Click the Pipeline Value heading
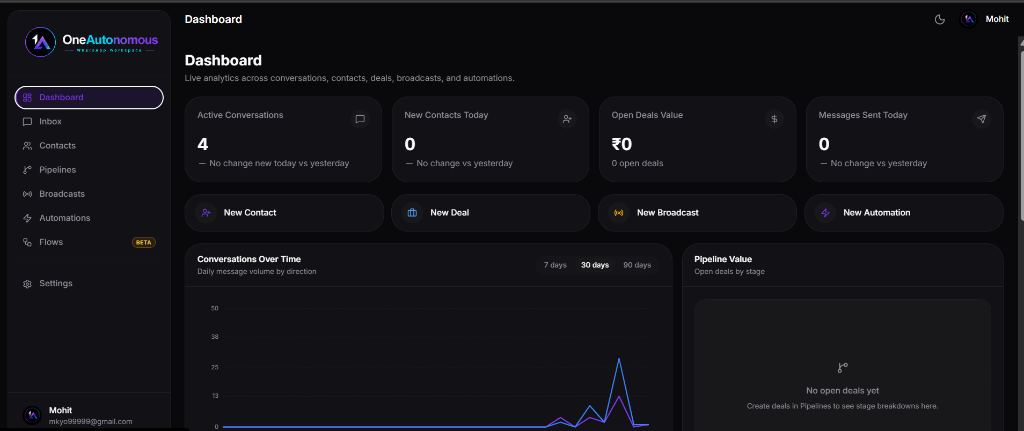 point(723,259)
